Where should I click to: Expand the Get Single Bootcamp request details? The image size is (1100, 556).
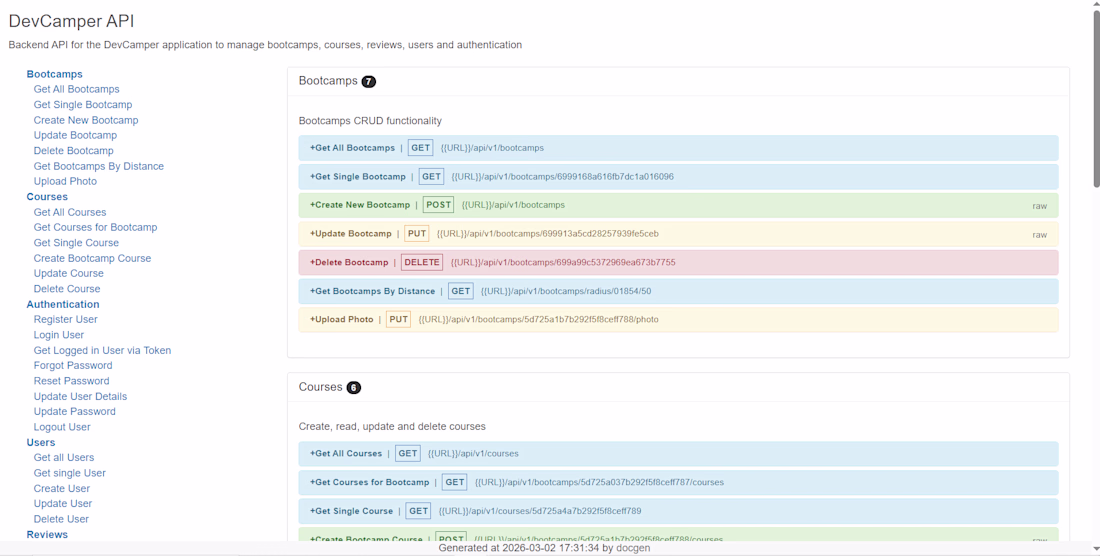pos(358,177)
